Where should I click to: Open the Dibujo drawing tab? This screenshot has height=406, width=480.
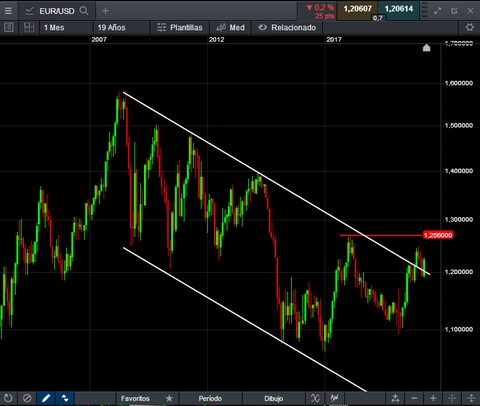click(273, 398)
